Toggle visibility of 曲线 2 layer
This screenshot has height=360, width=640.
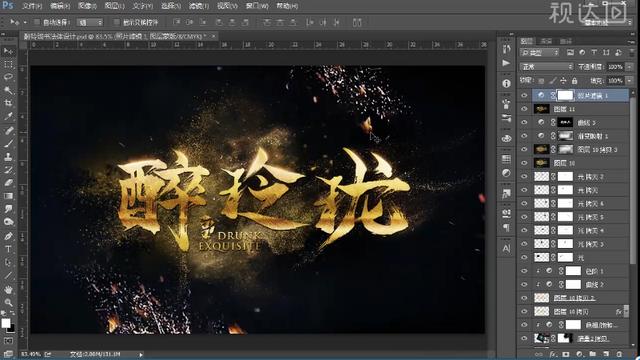click(x=524, y=284)
